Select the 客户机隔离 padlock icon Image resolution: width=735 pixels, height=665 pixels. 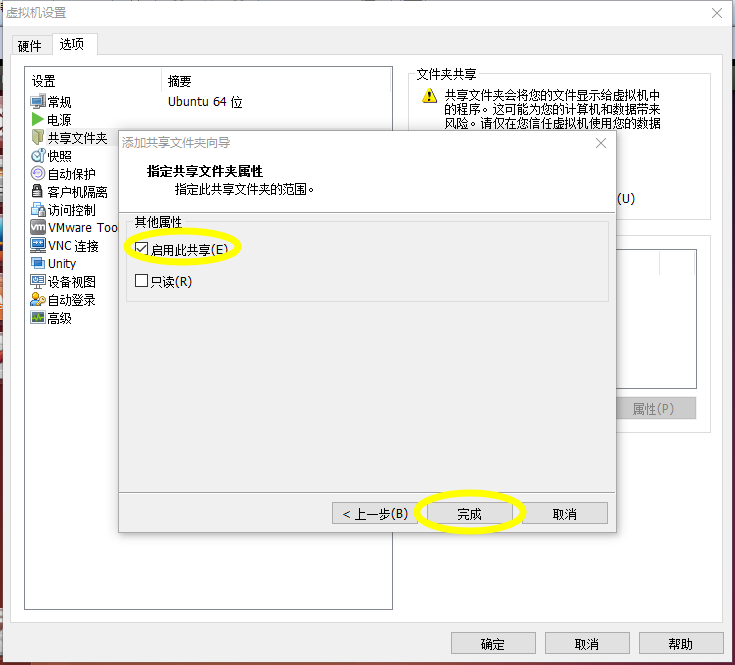click(37, 191)
